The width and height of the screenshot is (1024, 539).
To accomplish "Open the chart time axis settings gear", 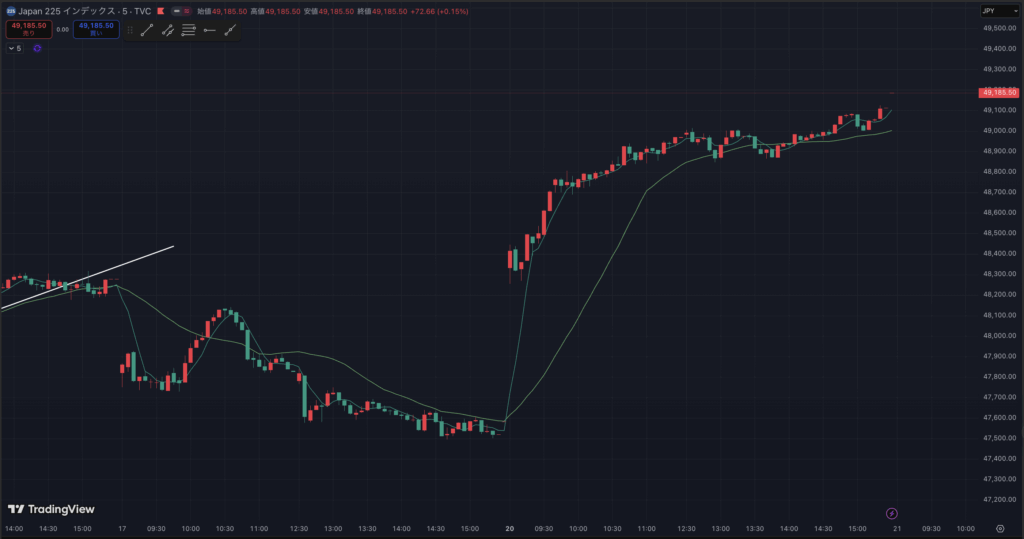I will pos(1000,528).
